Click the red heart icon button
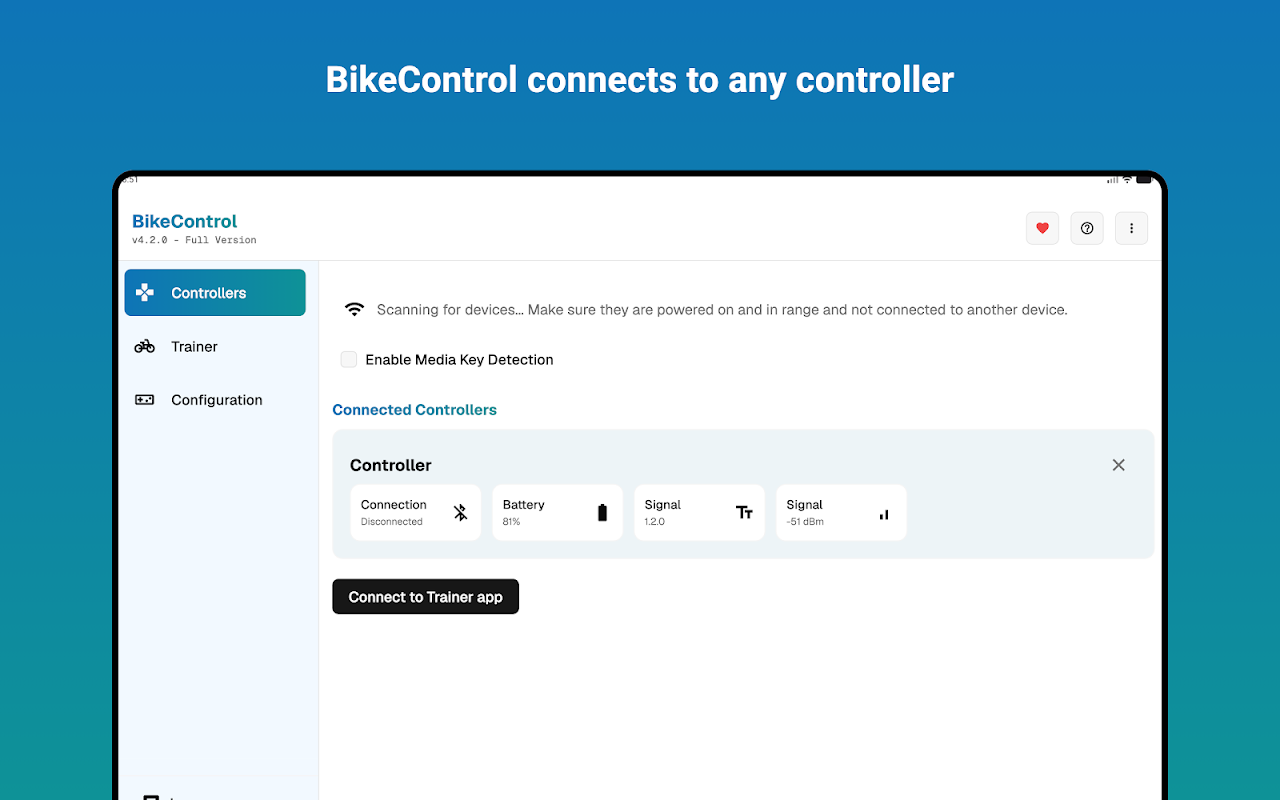The height and width of the screenshot is (800, 1280). (x=1042, y=228)
